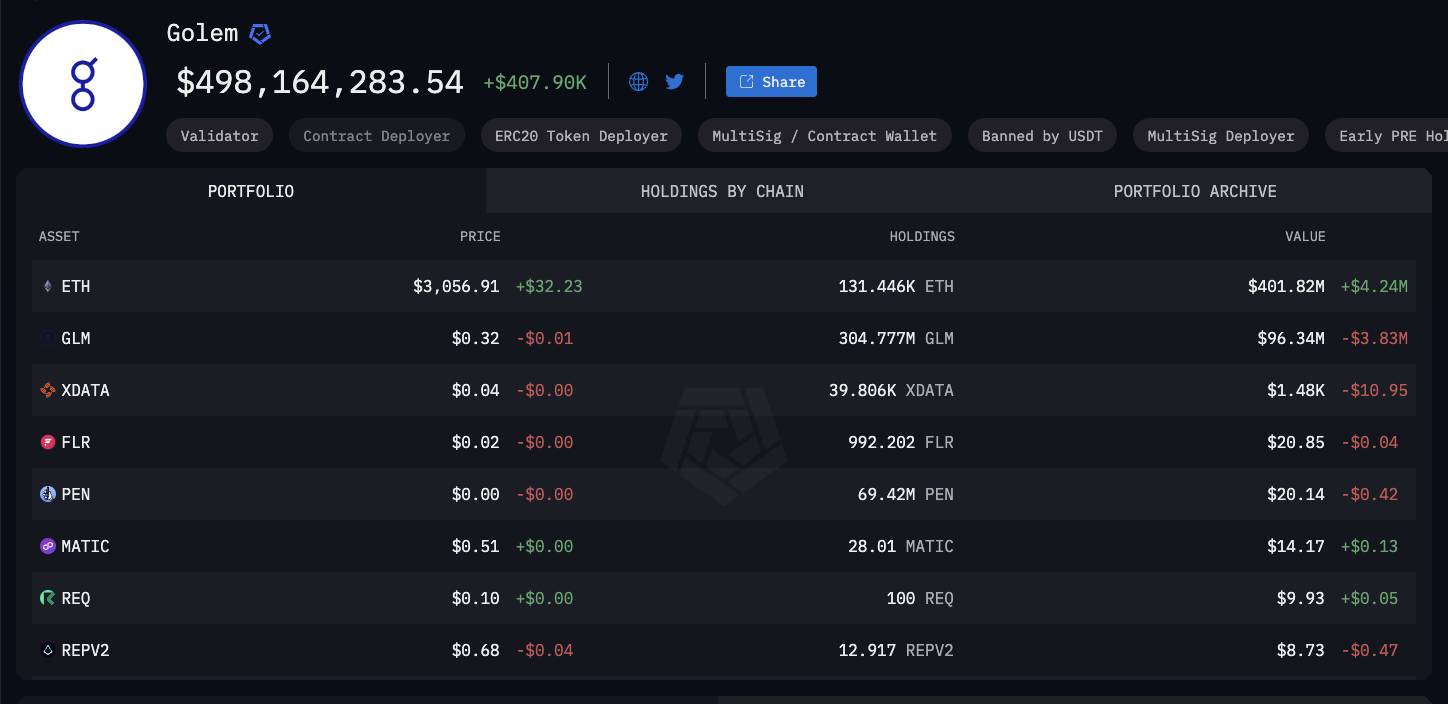Click the MATIC token icon
The height and width of the screenshot is (704, 1448).
[x=47, y=547]
